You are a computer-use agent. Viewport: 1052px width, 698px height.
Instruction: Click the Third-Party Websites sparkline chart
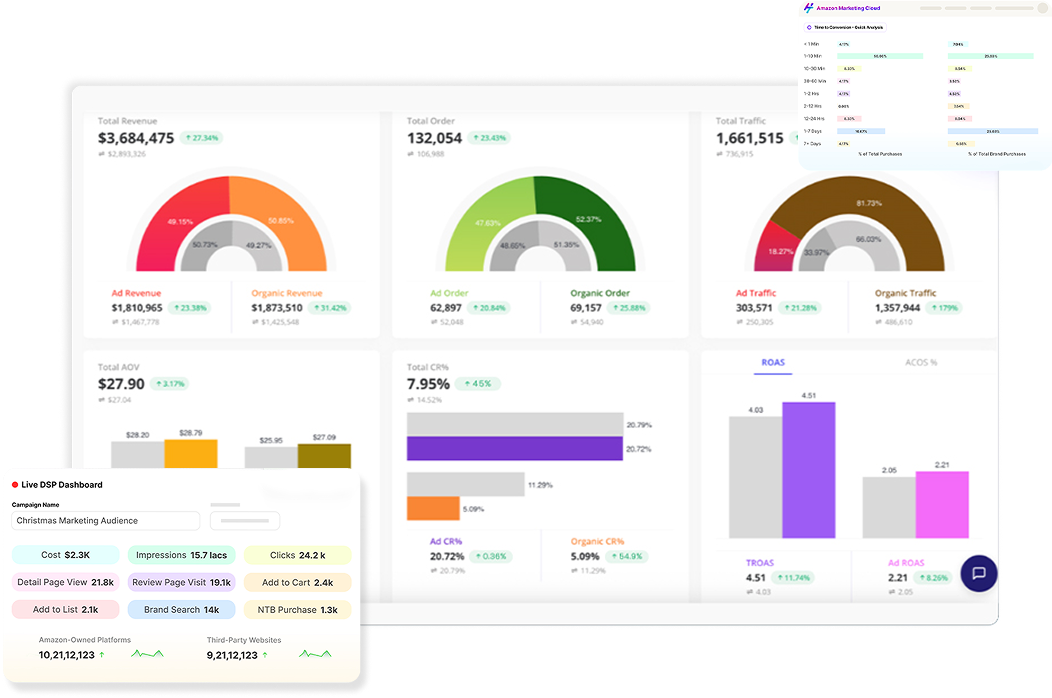pos(315,654)
